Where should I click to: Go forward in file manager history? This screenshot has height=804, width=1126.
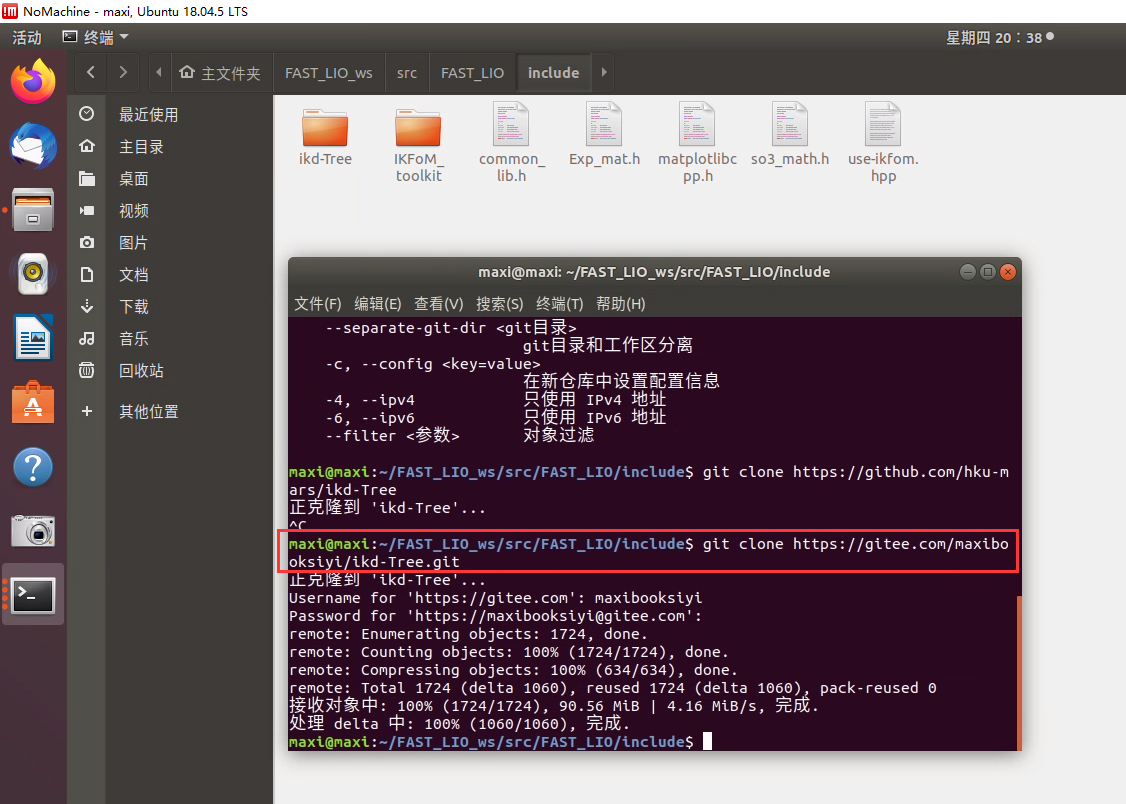pyautogui.click(x=123, y=72)
